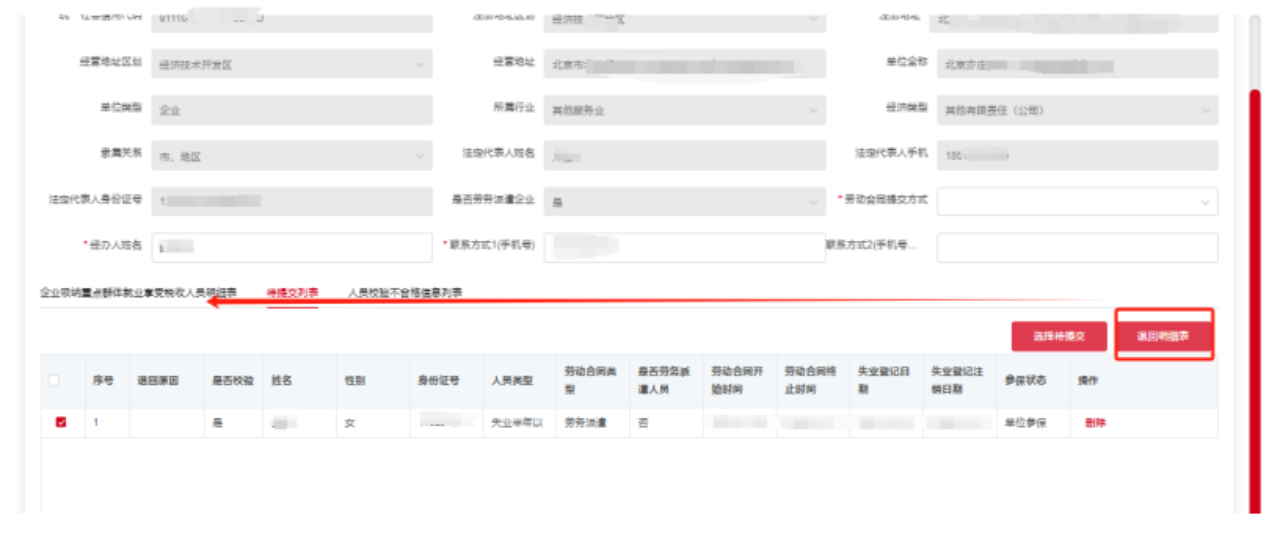This screenshot has width=1280, height=534.
Task: Click the 删除 link in row 1
Action: click(1095, 423)
